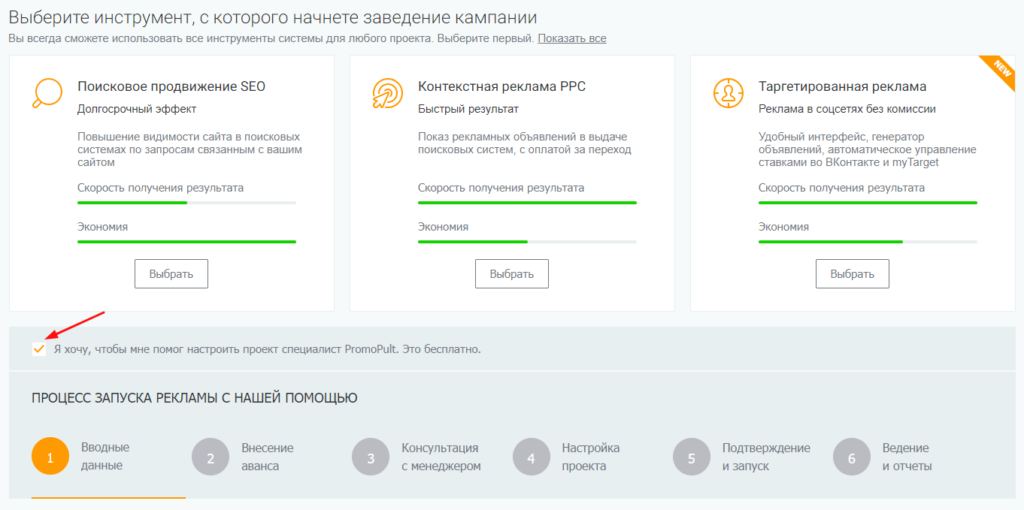This screenshot has width=1024, height=510.
Task: Switch to the Внесение аванса step
Action: 267,456
